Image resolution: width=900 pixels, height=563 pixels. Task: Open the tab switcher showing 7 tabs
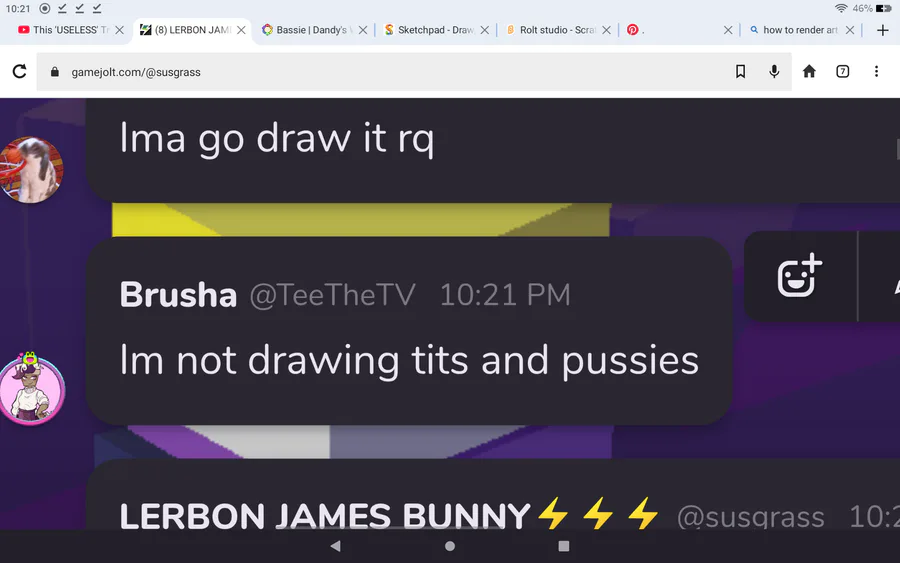tap(842, 71)
